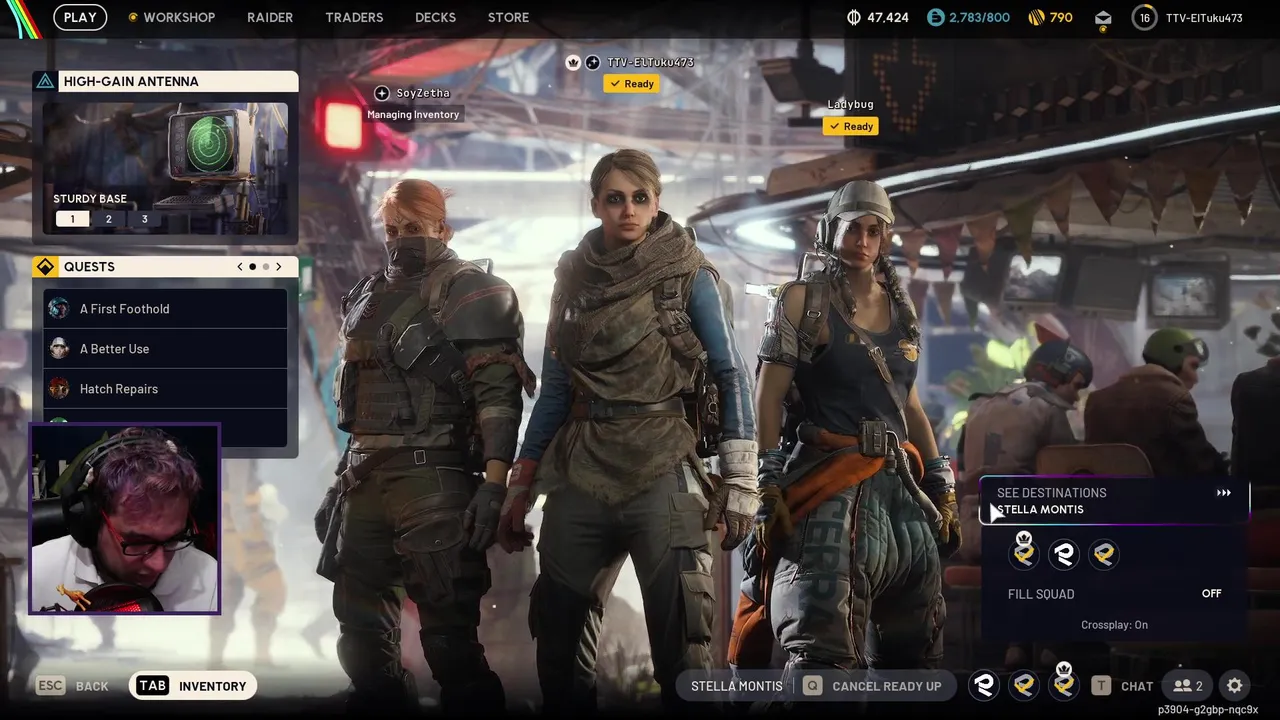Click See Destinations Stella Montis panel

click(1115, 501)
